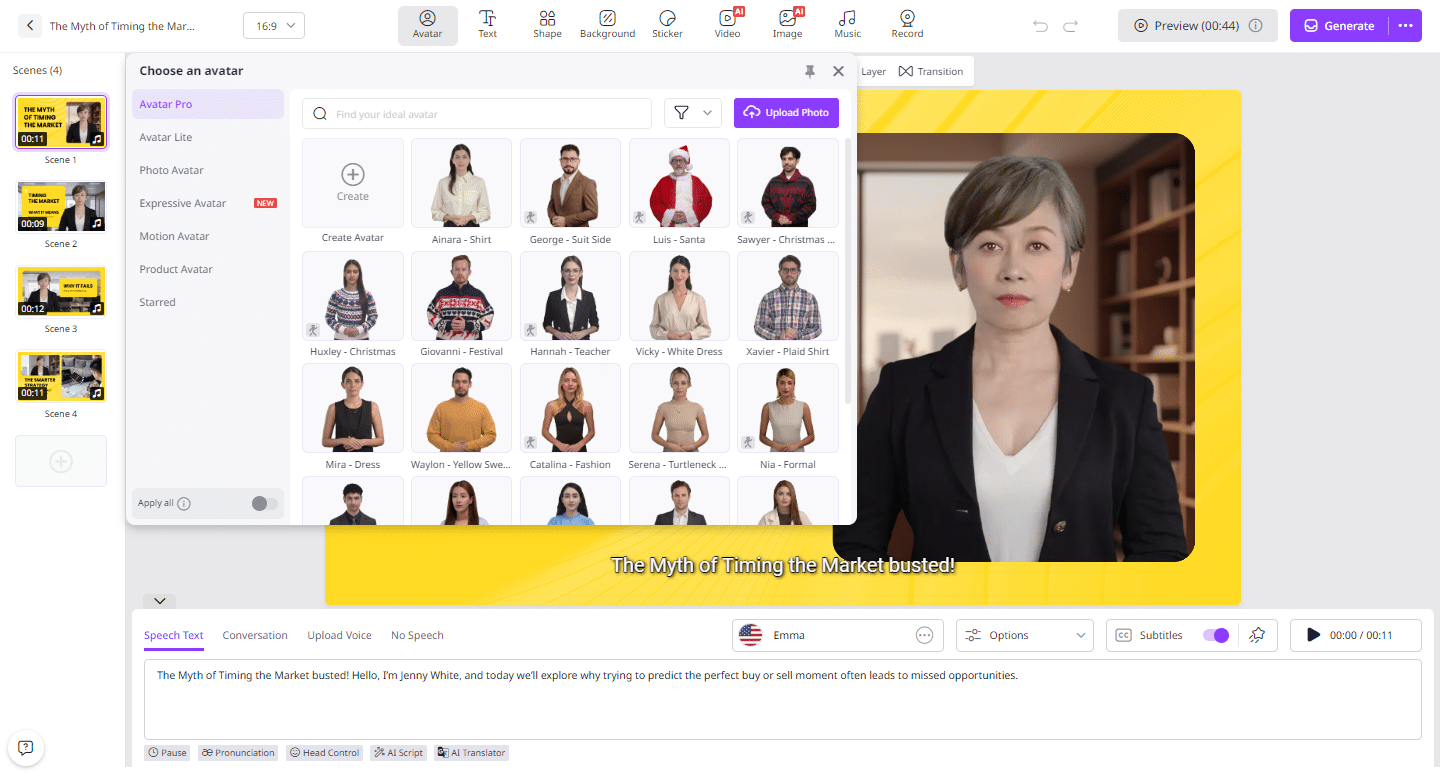
Task: Turn off the Subtitles toggle
Action: click(1215, 635)
